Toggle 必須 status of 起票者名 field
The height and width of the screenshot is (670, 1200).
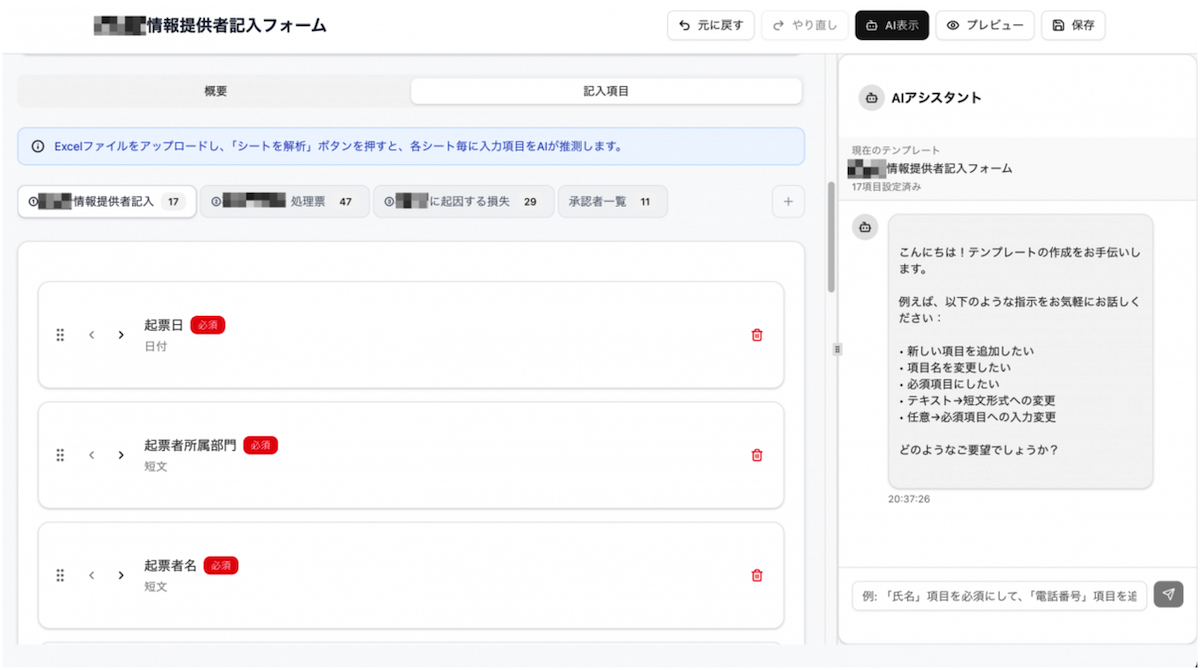tap(220, 565)
